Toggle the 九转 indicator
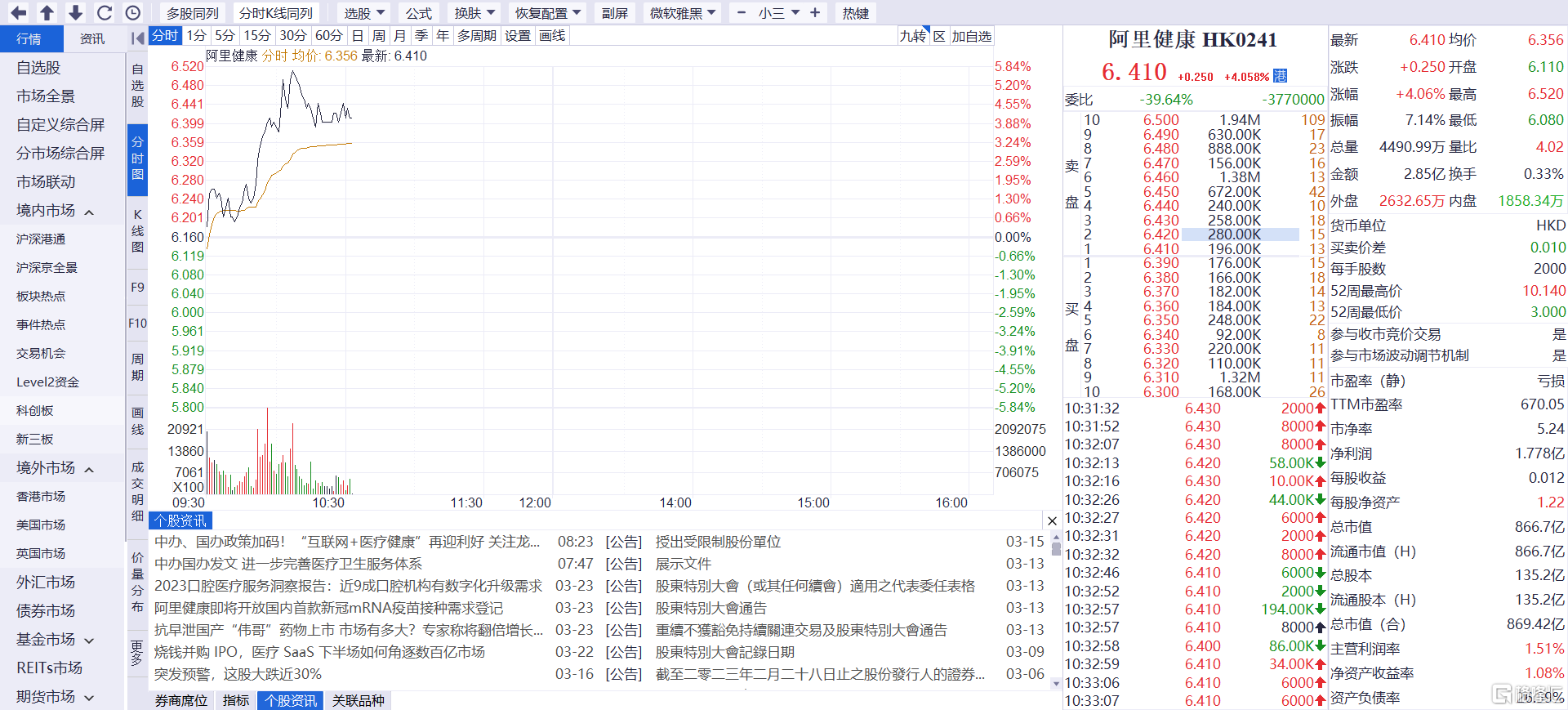 (913, 36)
